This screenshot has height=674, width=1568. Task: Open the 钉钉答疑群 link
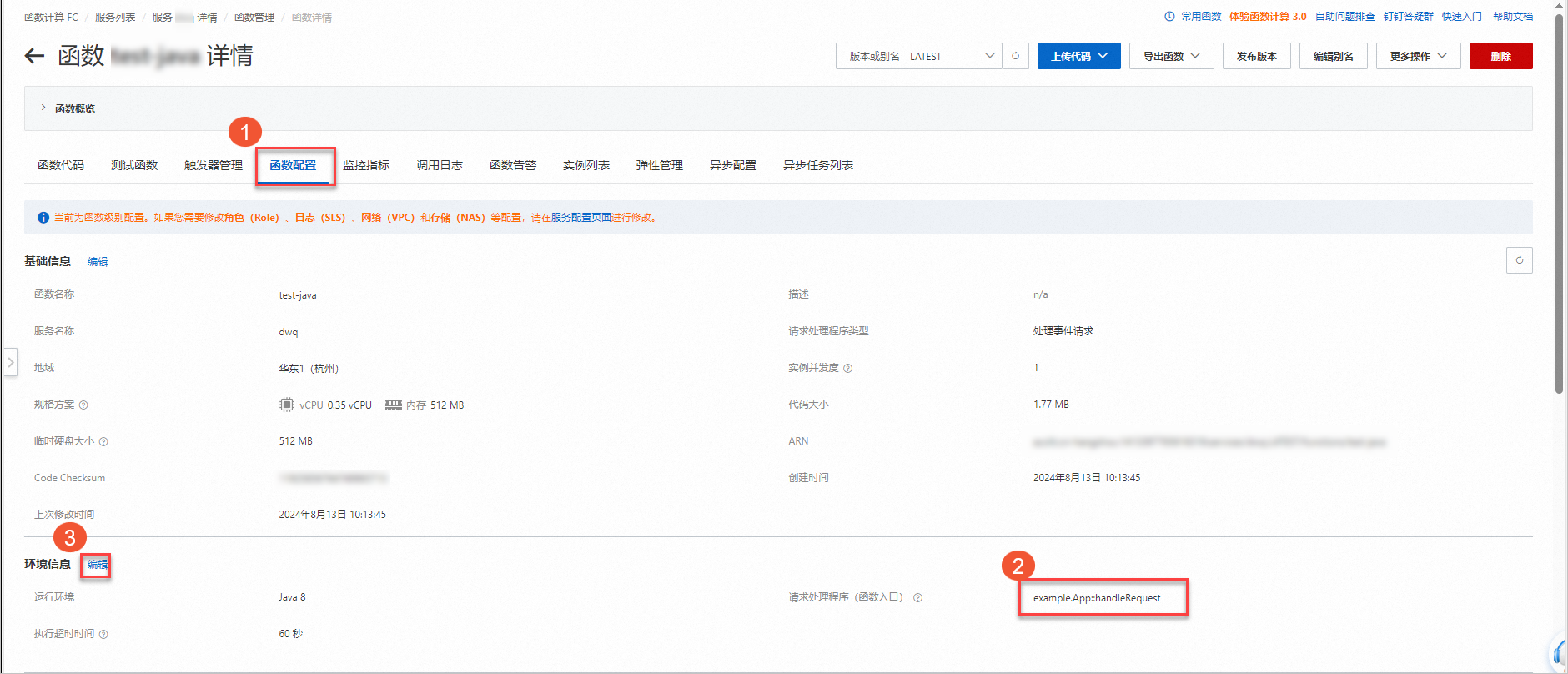(1408, 17)
